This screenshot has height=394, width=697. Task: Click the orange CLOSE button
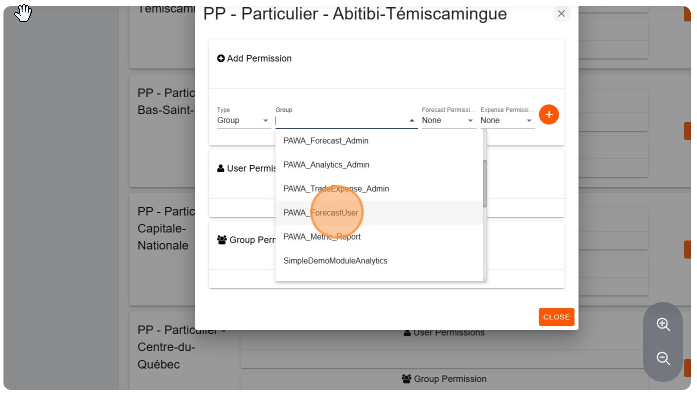point(557,317)
